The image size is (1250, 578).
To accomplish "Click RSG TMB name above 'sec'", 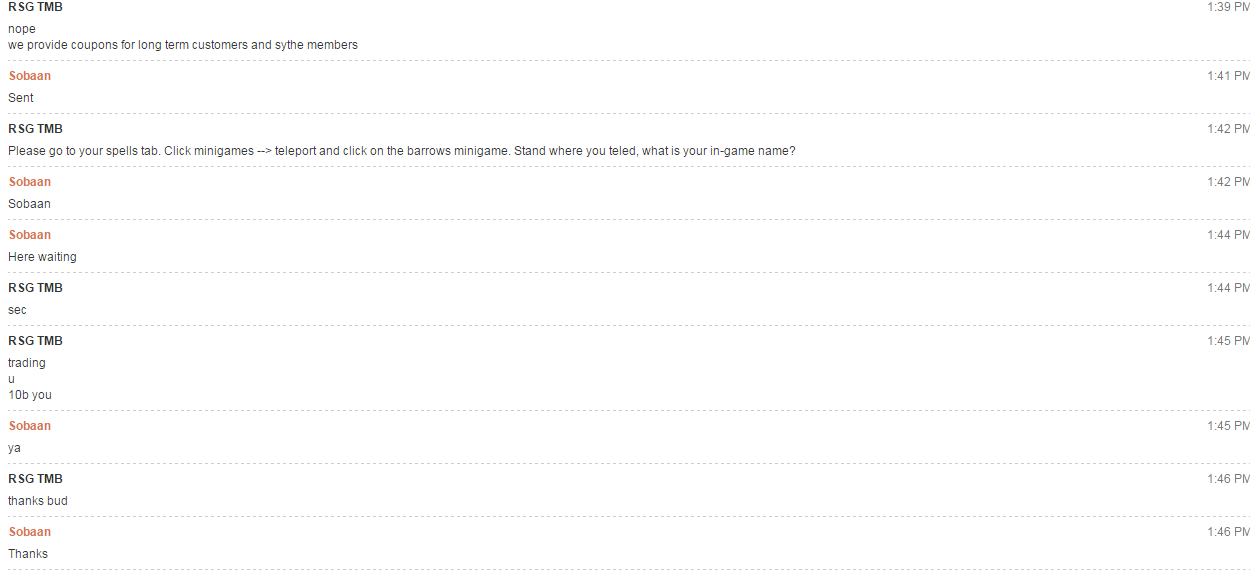I will click(35, 288).
